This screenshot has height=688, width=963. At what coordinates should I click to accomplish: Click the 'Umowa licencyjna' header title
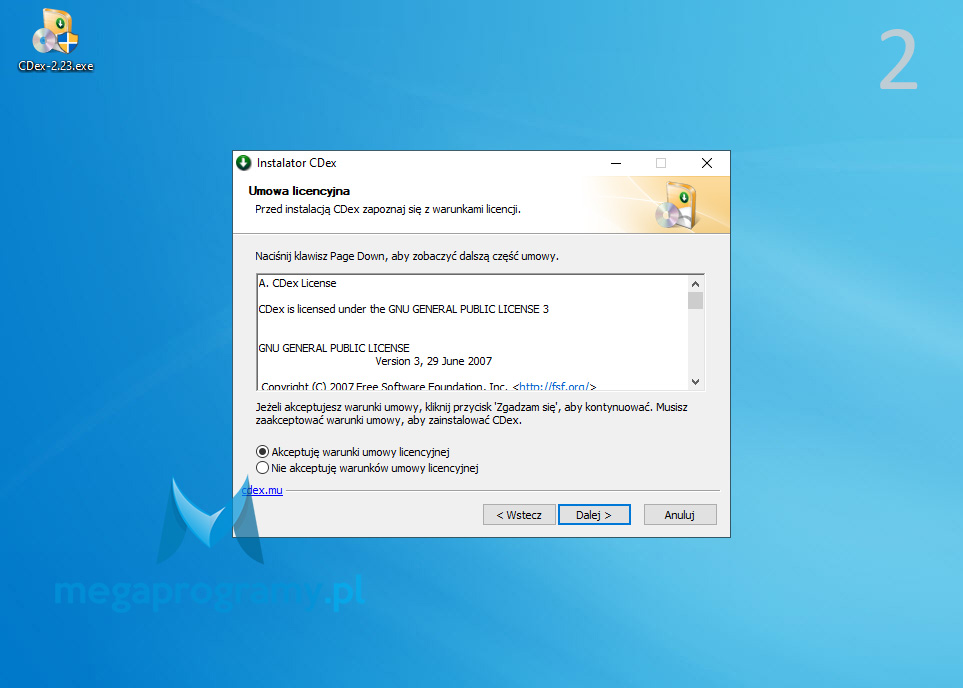(x=299, y=191)
